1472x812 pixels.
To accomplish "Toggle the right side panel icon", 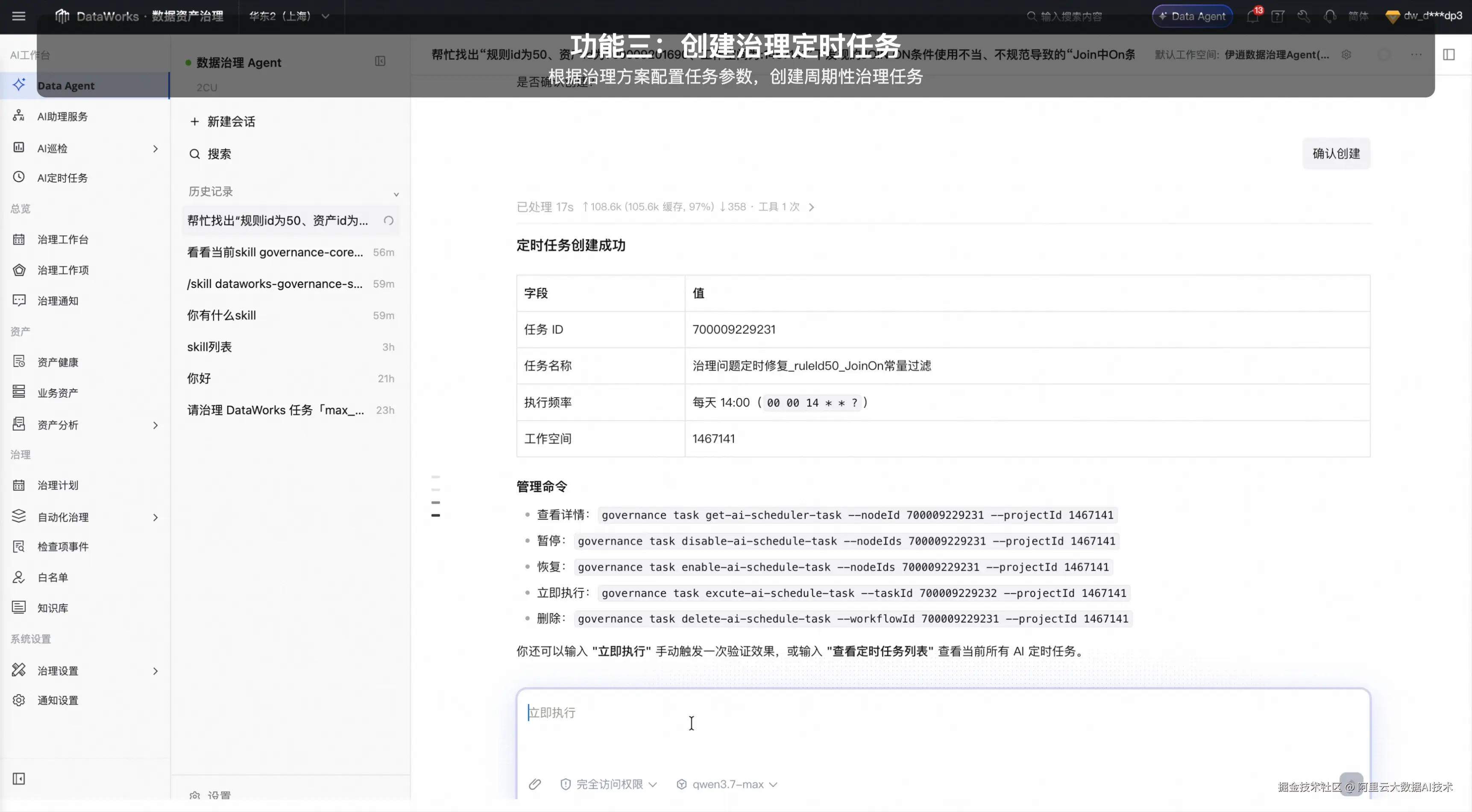I will [1449, 55].
